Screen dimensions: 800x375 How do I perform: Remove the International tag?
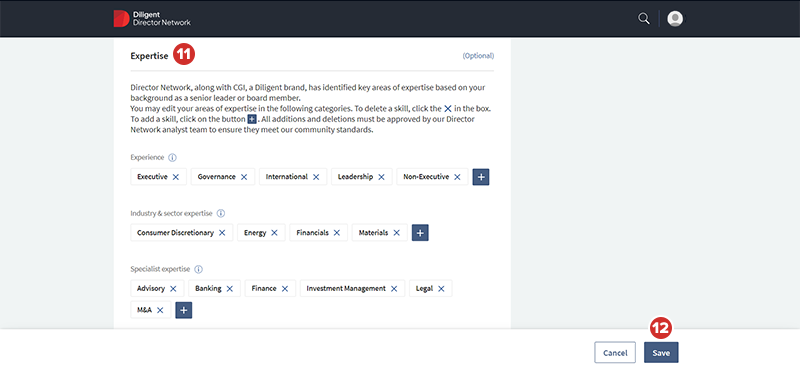click(x=316, y=177)
